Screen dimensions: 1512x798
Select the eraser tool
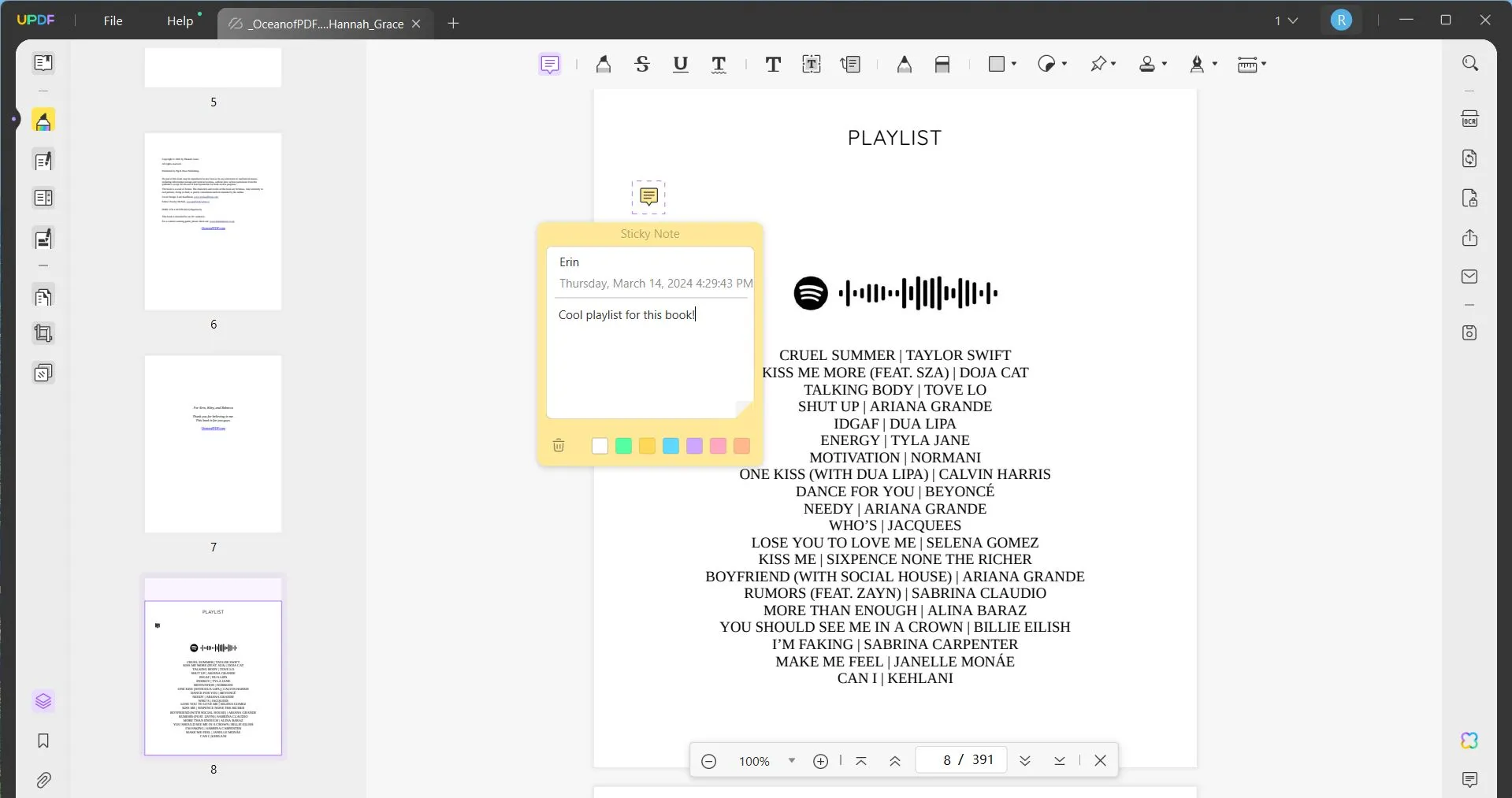pos(942,65)
